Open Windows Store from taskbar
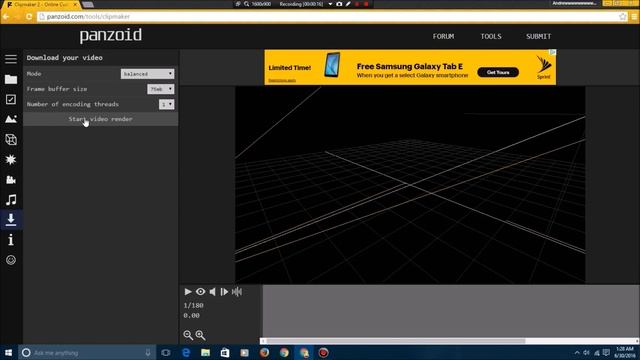Viewport: 640px width, 360px height. (x=225, y=353)
